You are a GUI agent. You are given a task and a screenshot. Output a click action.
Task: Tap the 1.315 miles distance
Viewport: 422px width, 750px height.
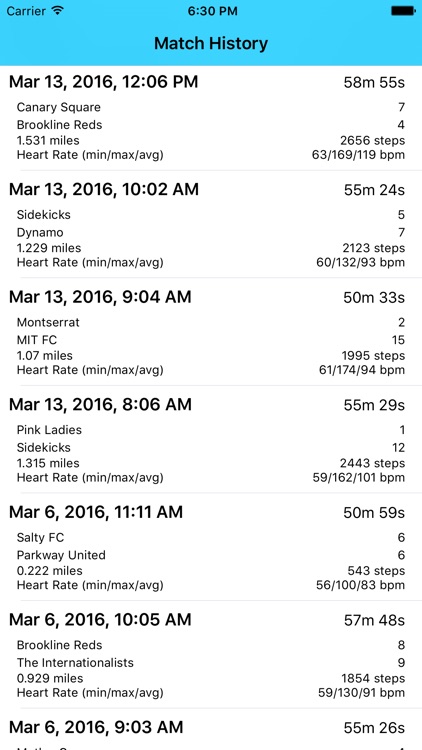coord(48,463)
